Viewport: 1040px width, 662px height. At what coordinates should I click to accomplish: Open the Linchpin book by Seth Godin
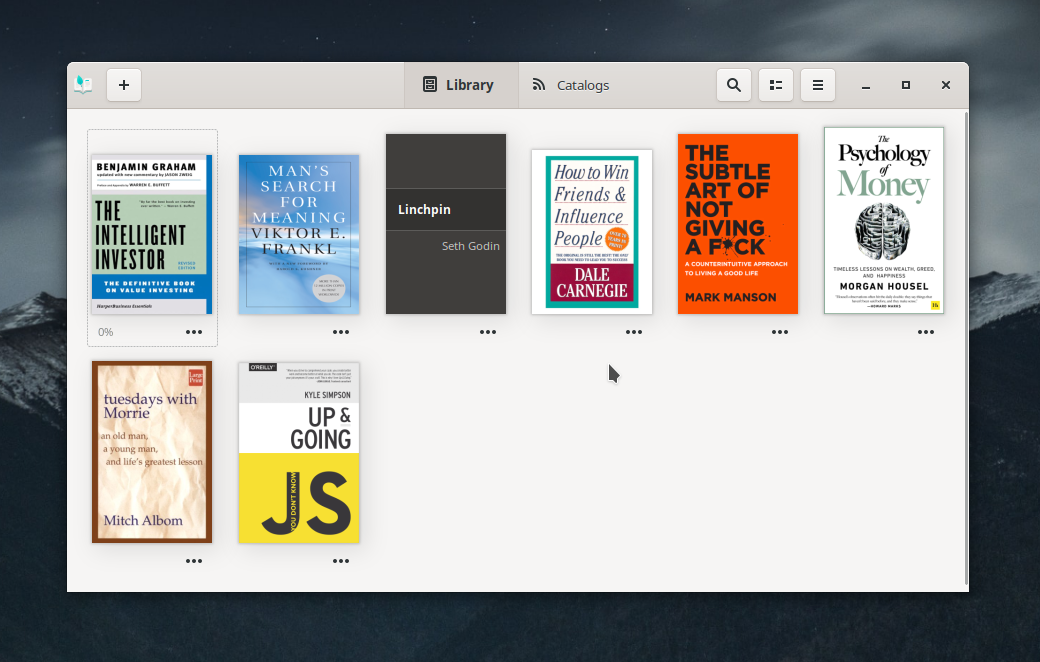click(x=446, y=224)
